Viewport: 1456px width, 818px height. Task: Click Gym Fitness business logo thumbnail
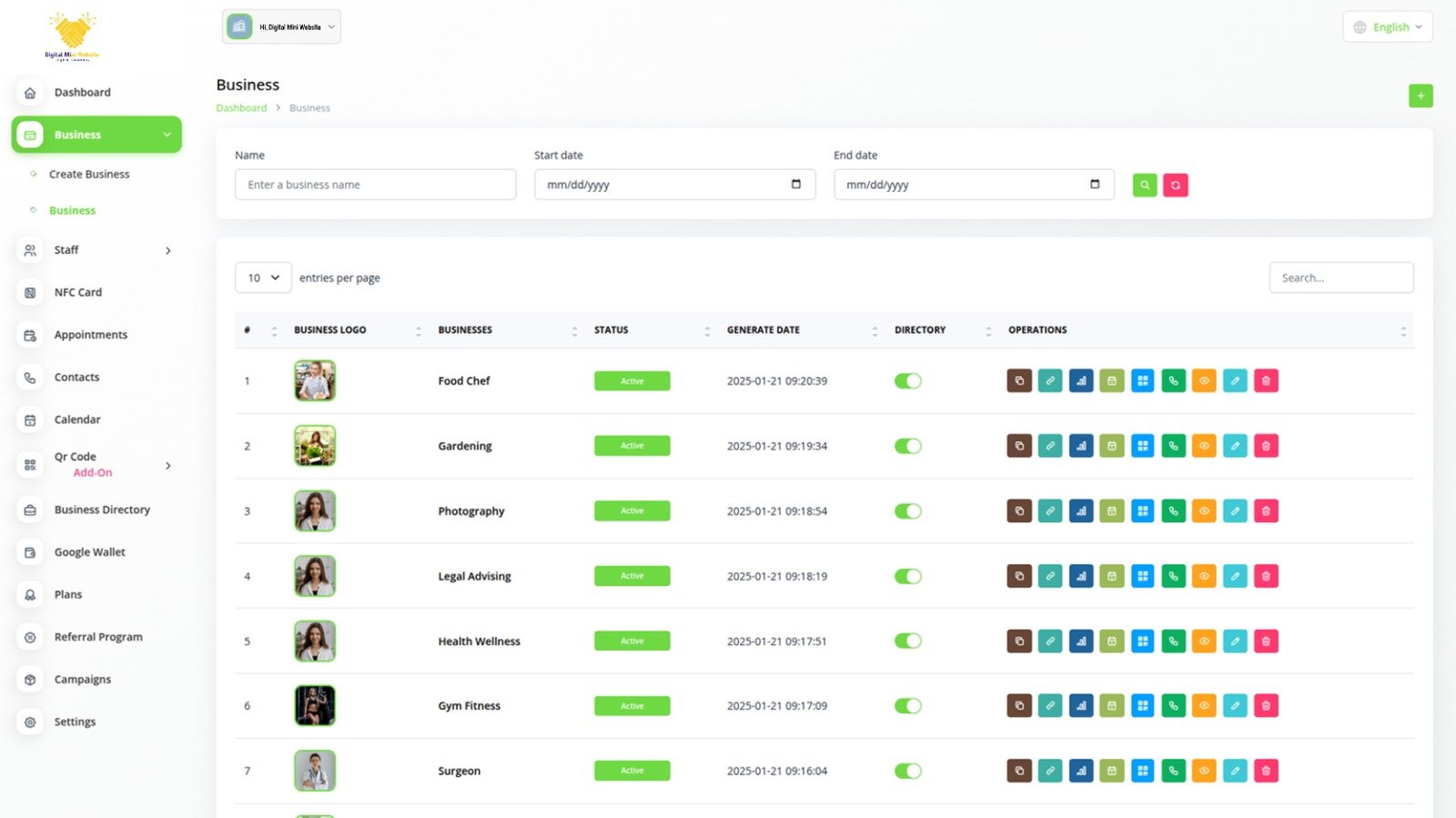[315, 705]
